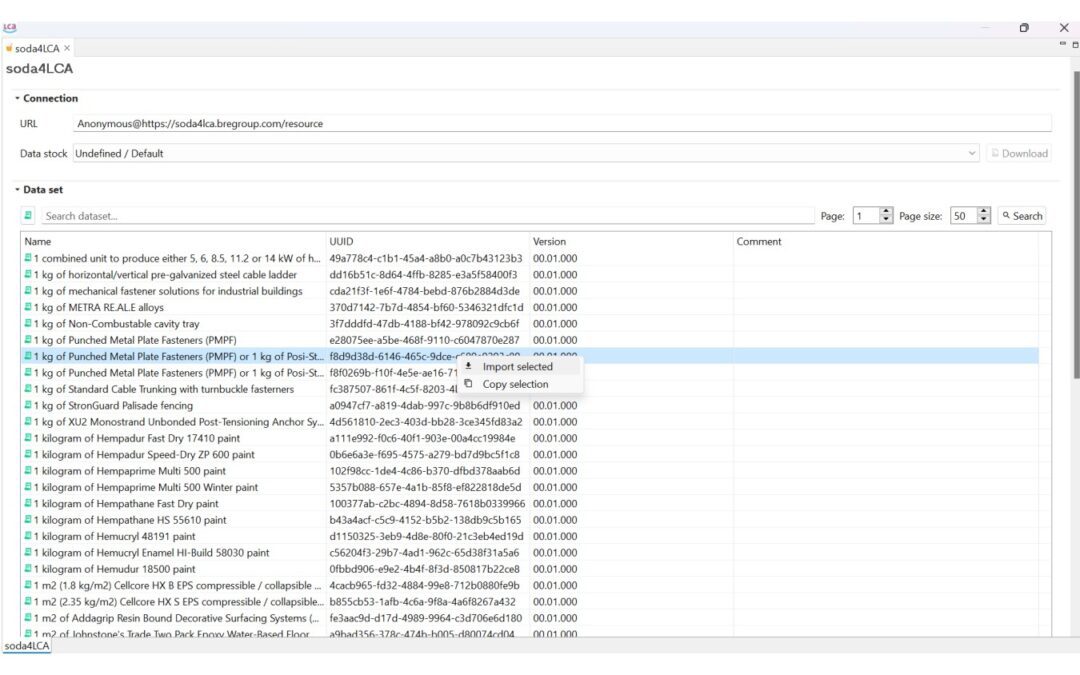Choose Import selected from context menu
The height and width of the screenshot is (675, 1080).
517,366
